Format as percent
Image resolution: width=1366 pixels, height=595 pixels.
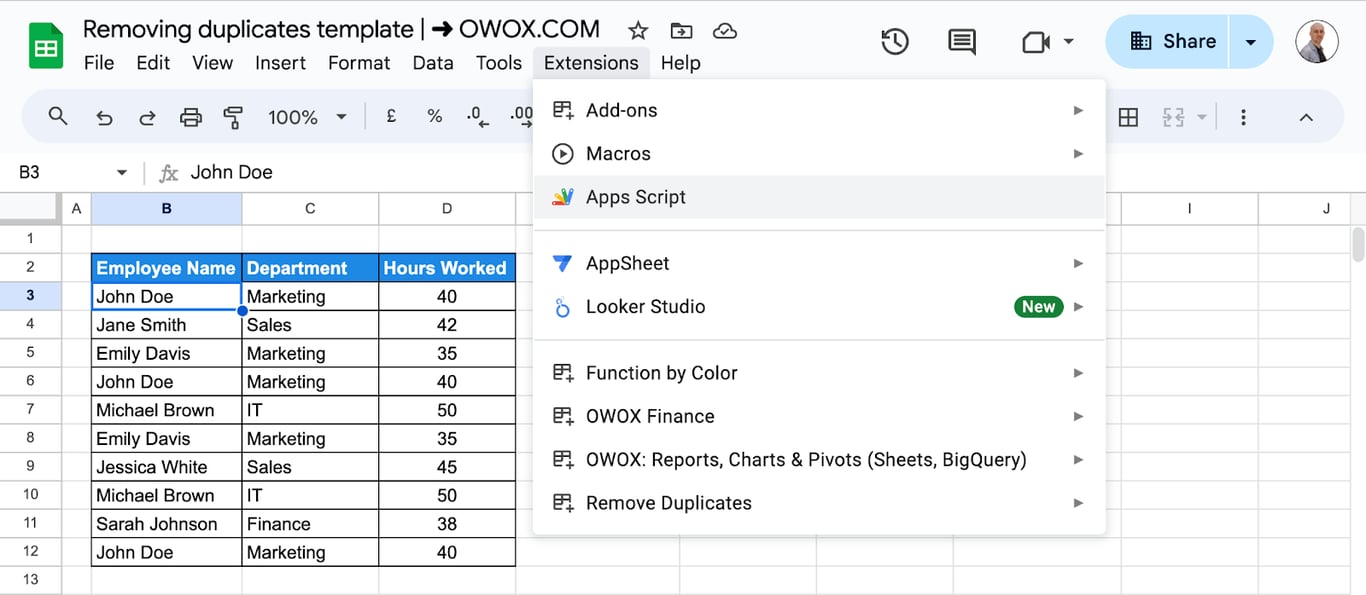click(x=434, y=117)
